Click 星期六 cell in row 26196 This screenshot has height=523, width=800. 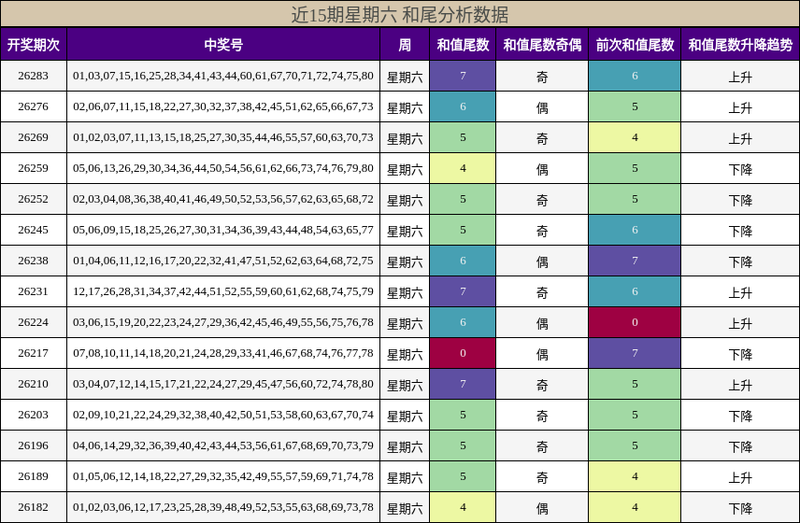(x=405, y=446)
